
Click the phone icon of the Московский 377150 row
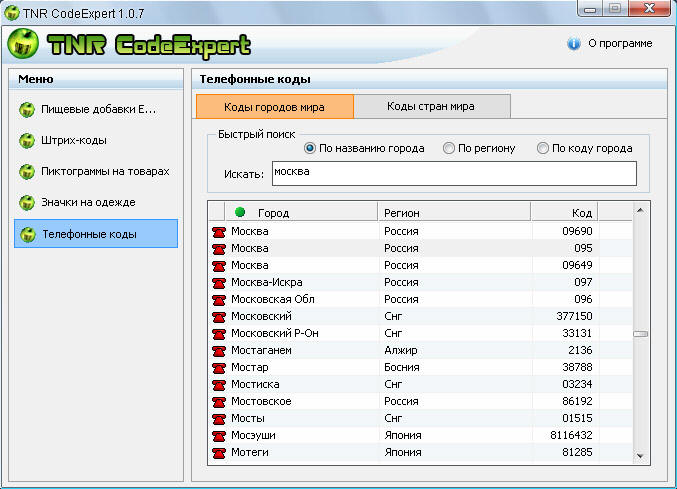tap(219, 317)
